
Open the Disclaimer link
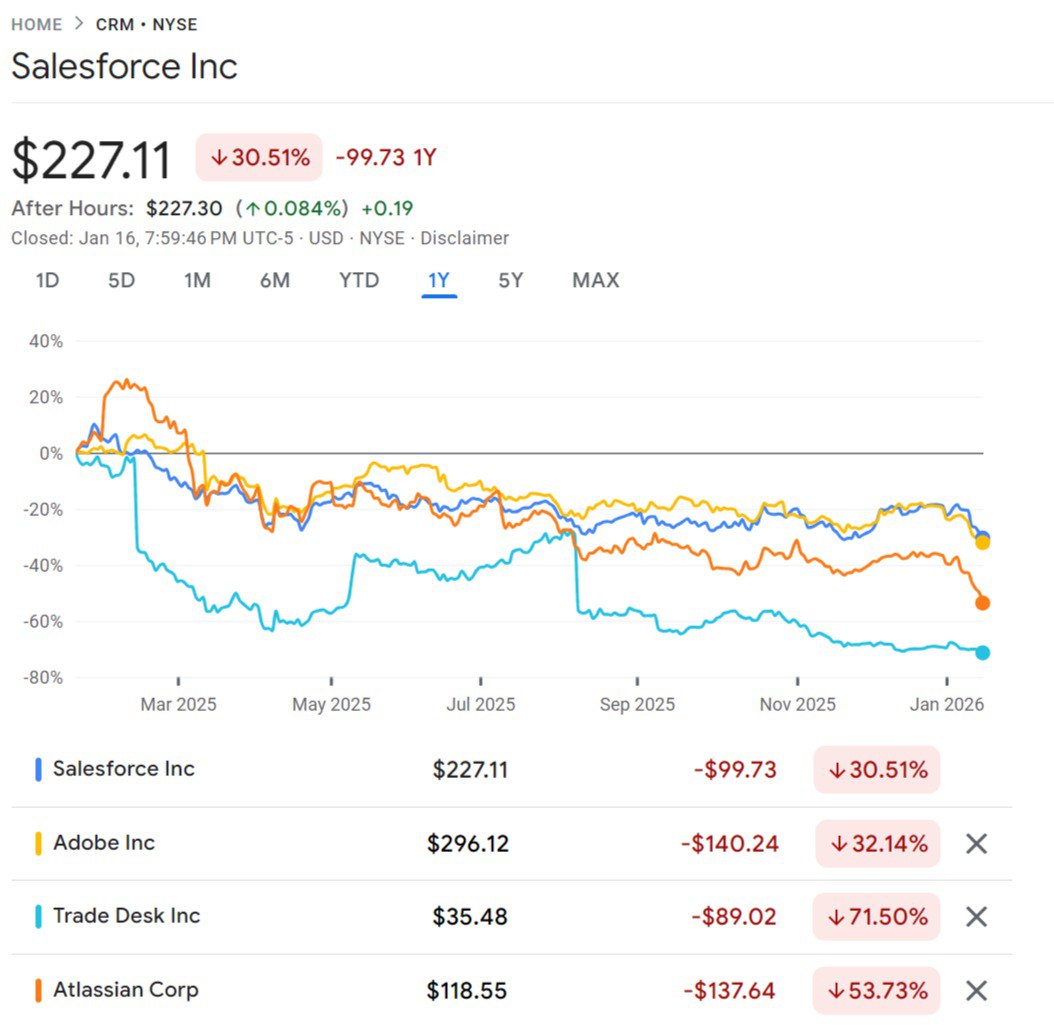pyautogui.click(x=464, y=238)
